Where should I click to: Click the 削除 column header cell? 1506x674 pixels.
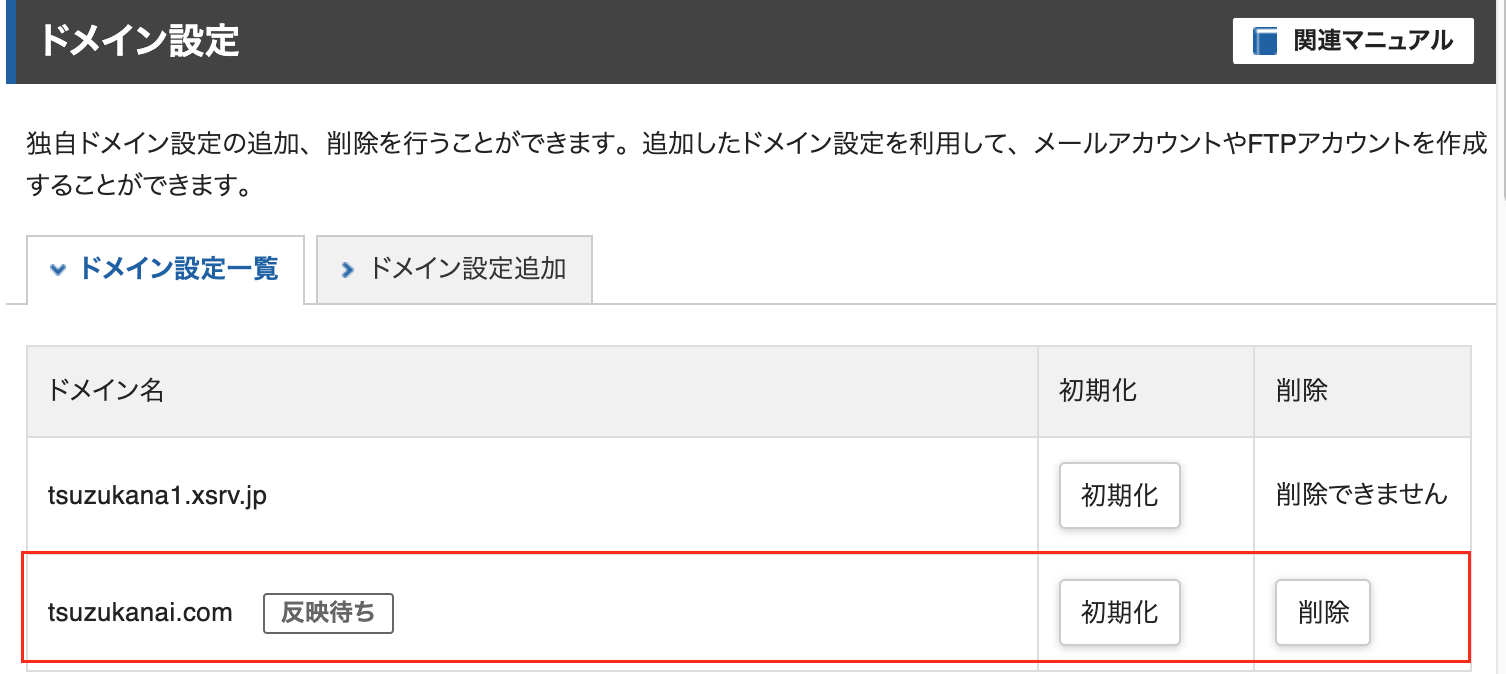click(1362, 391)
